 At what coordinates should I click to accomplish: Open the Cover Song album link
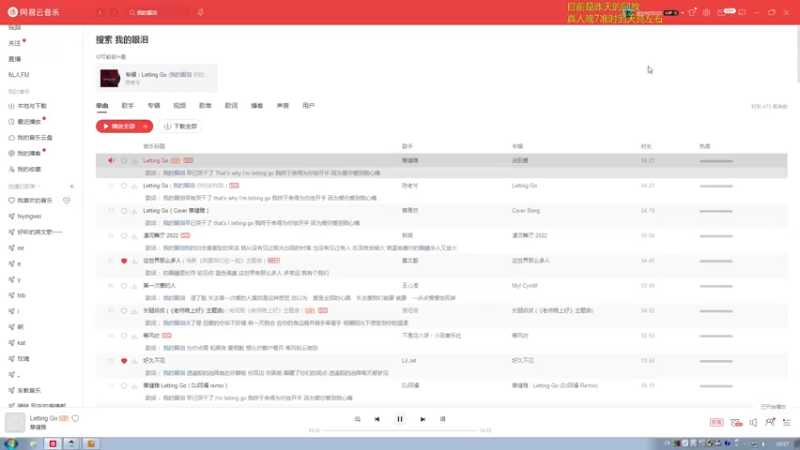point(526,211)
